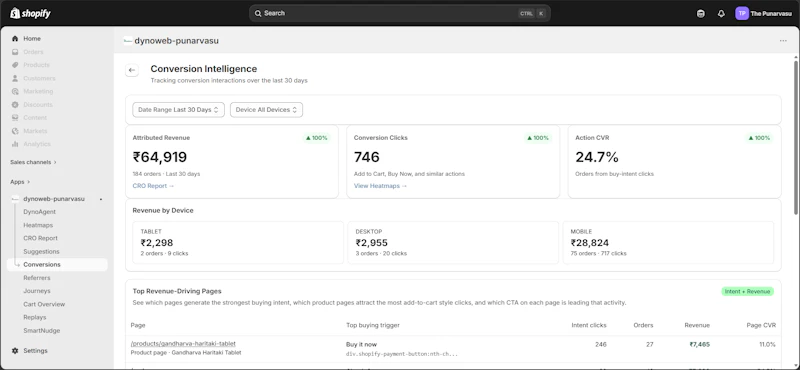Open Referrers in the sidebar
This screenshot has height=370, width=800.
[x=37, y=278]
